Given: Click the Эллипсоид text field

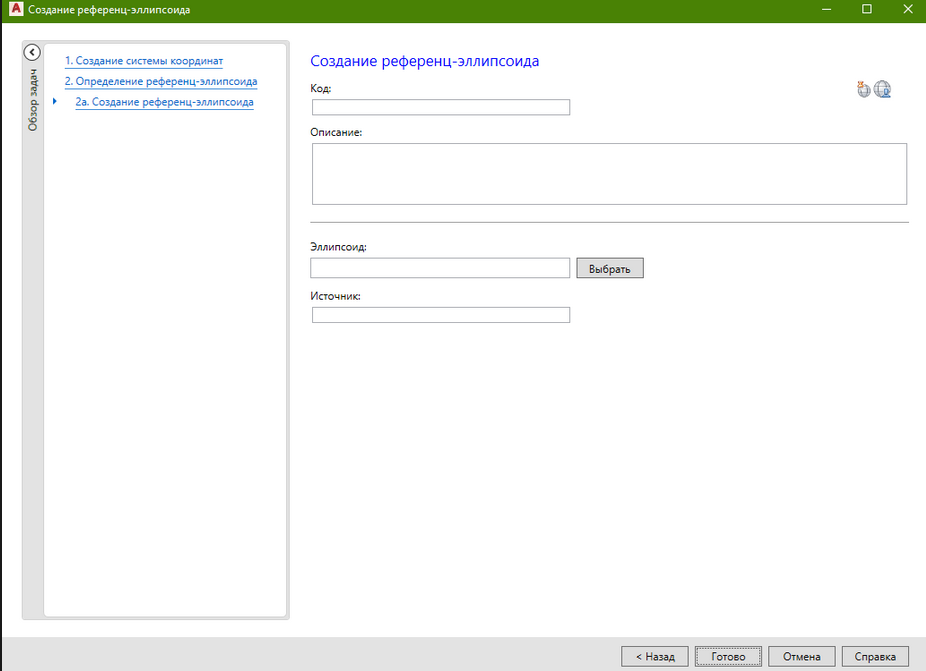Looking at the screenshot, I should (440, 268).
